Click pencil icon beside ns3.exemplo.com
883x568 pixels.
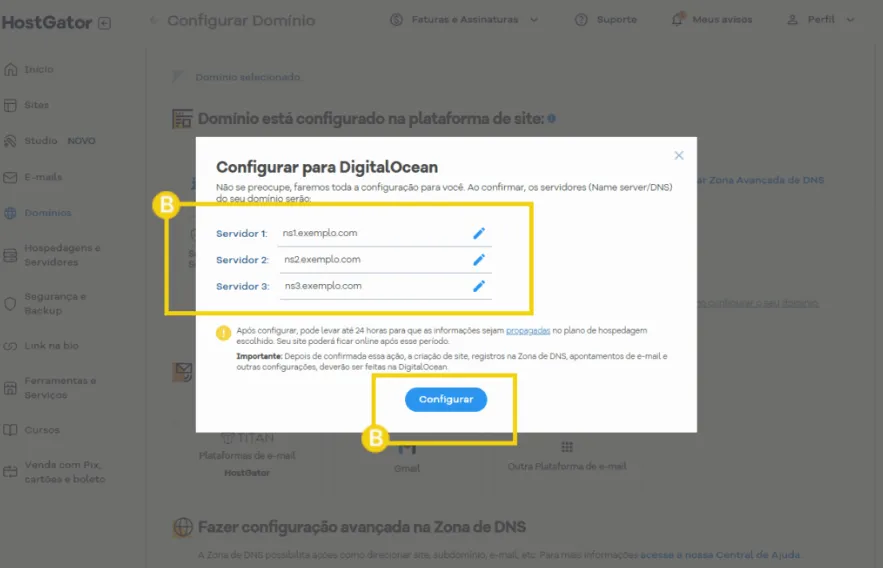[x=479, y=286]
